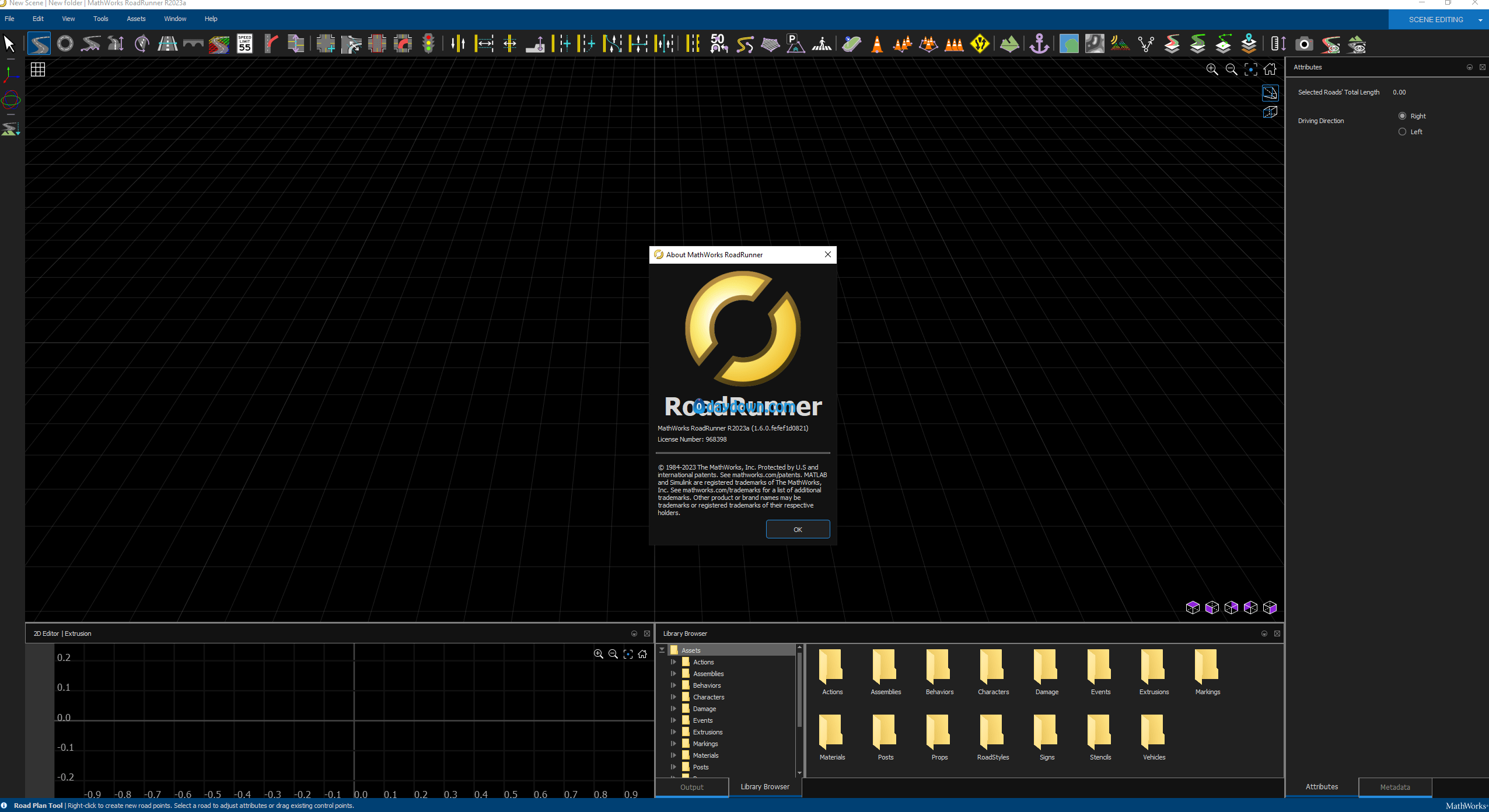This screenshot has height=812, width=1489.
Task: Open the Signs folder thumbnail
Action: [x=1047, y=738]
